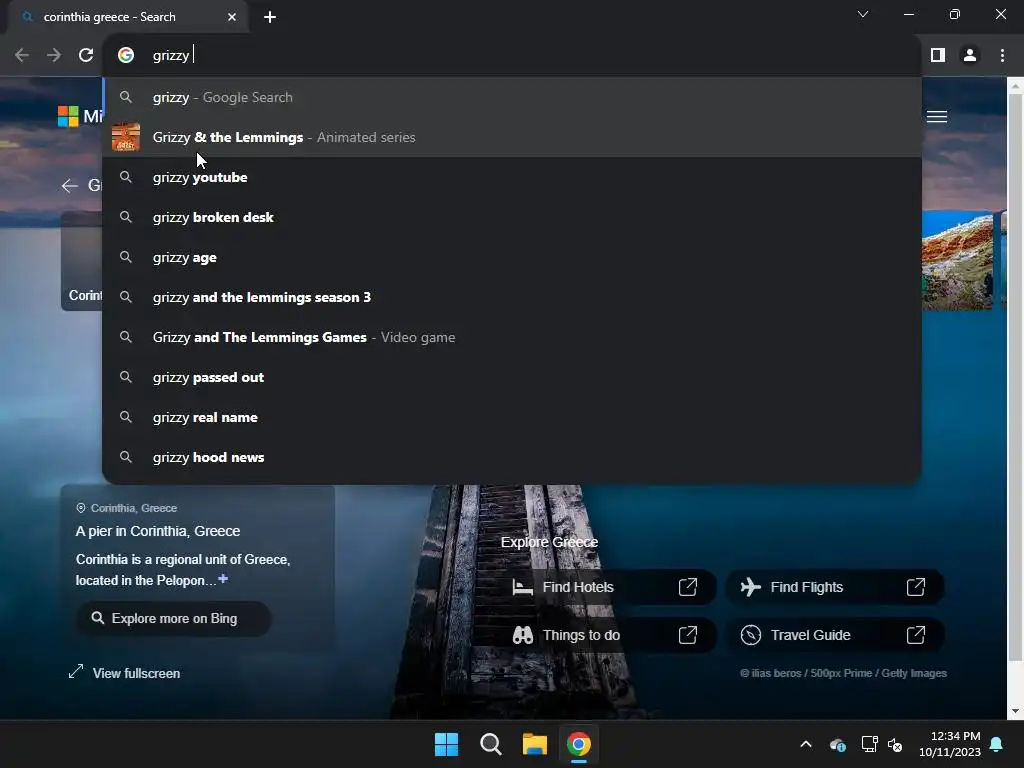The image size is (1024, 768).
Task: Select the 'grizzy hood news' suggestion
Action: click(511, 457)
